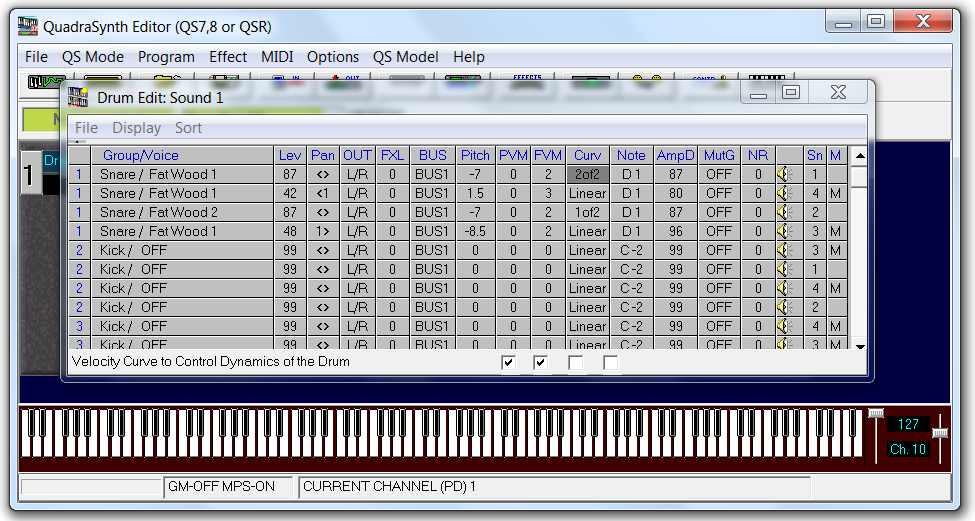Viewport: 975px width, 521px height.
Task: Click speaker icon for Snare FatWood 2 row
Action: pos(785,213)
